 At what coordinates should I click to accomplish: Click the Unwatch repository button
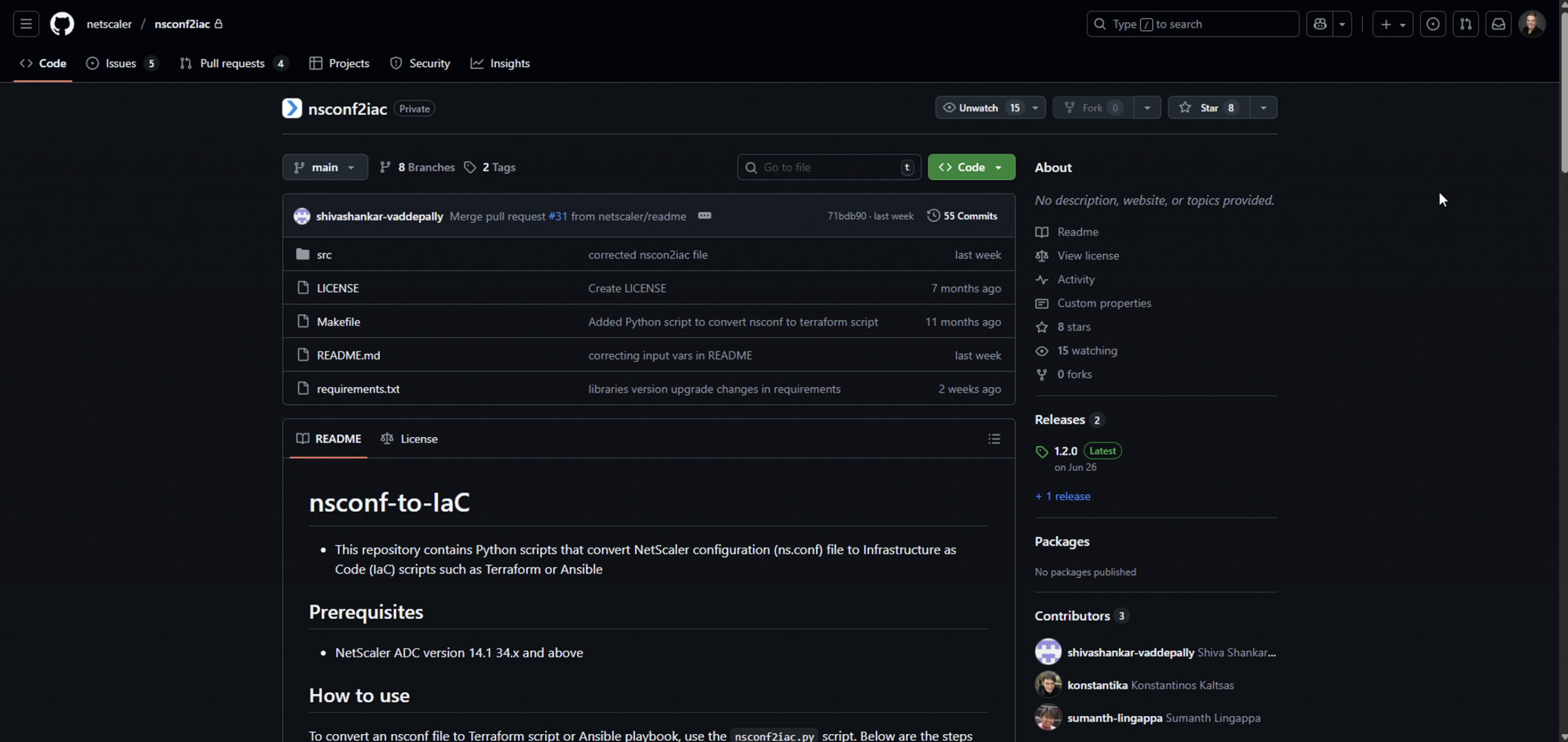coord(979,108)
